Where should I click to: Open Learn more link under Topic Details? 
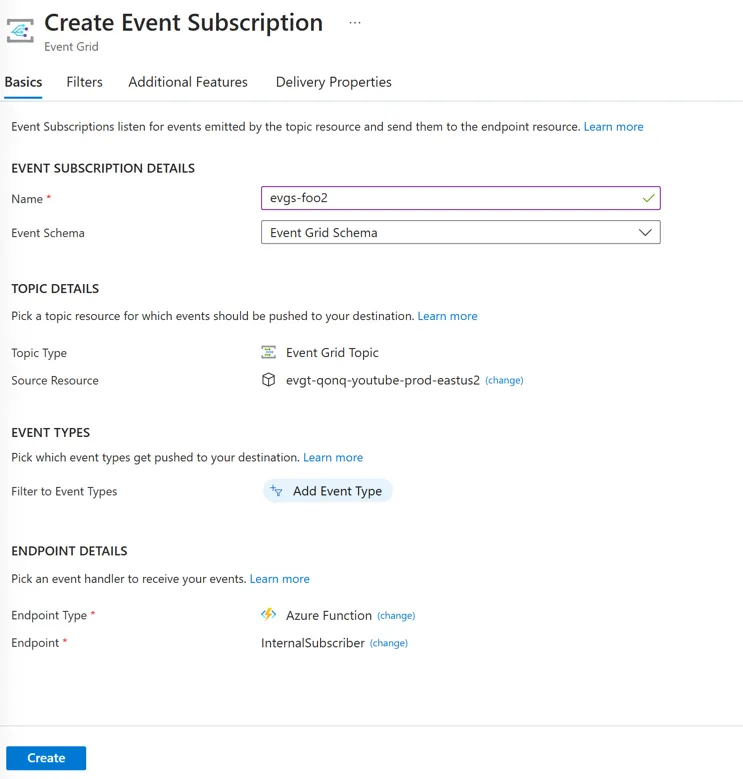pyautogui.click(x=447, y=316)
